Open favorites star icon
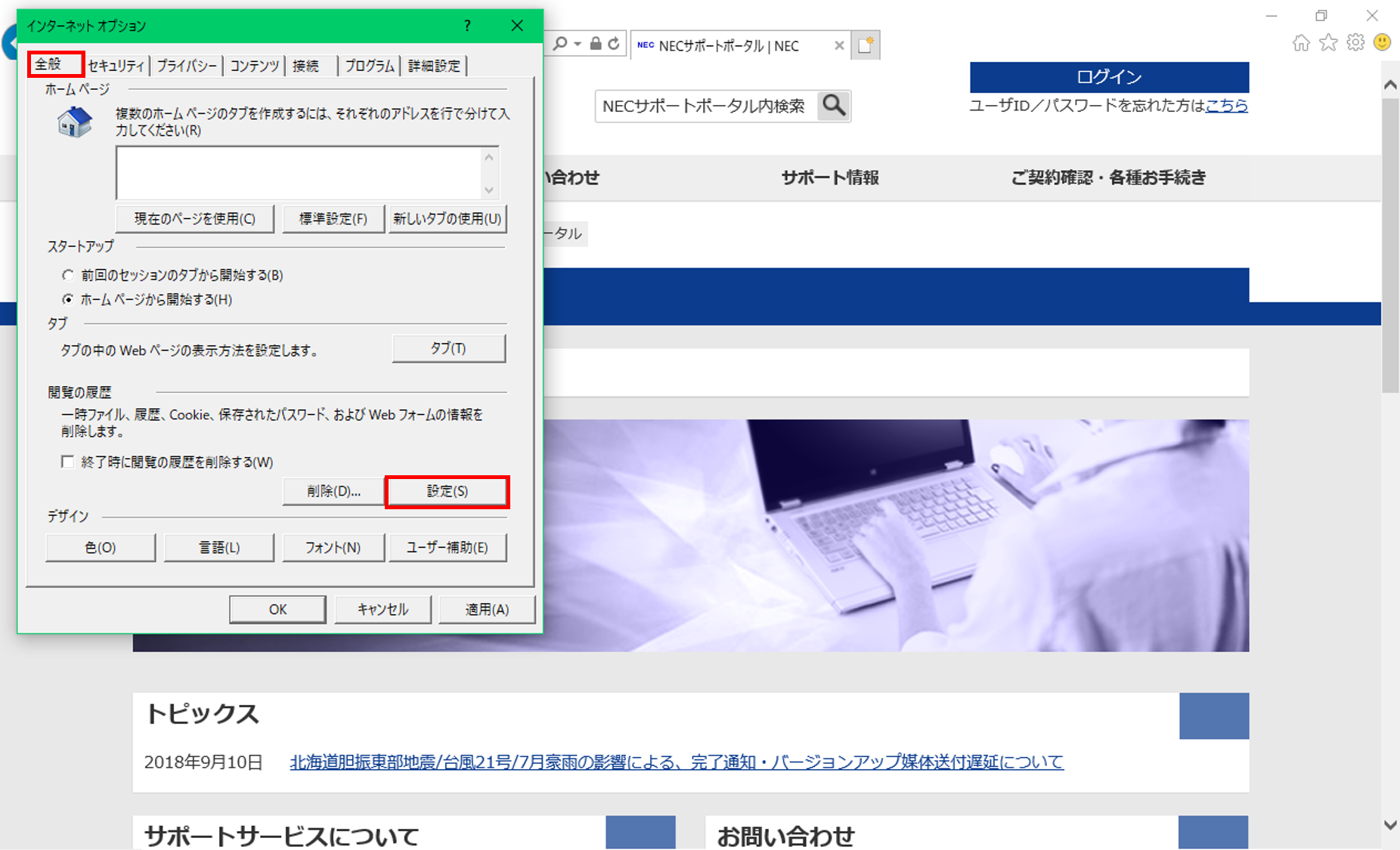Viewport: 1400px width, 850px height. [1328, 43]
